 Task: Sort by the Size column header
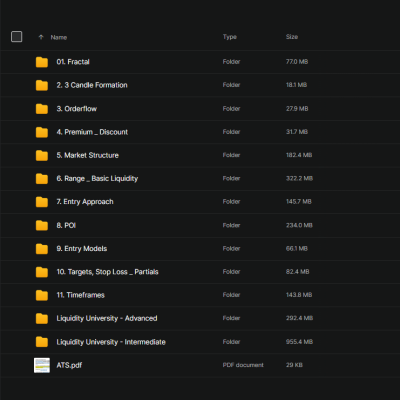coord(292,37)
